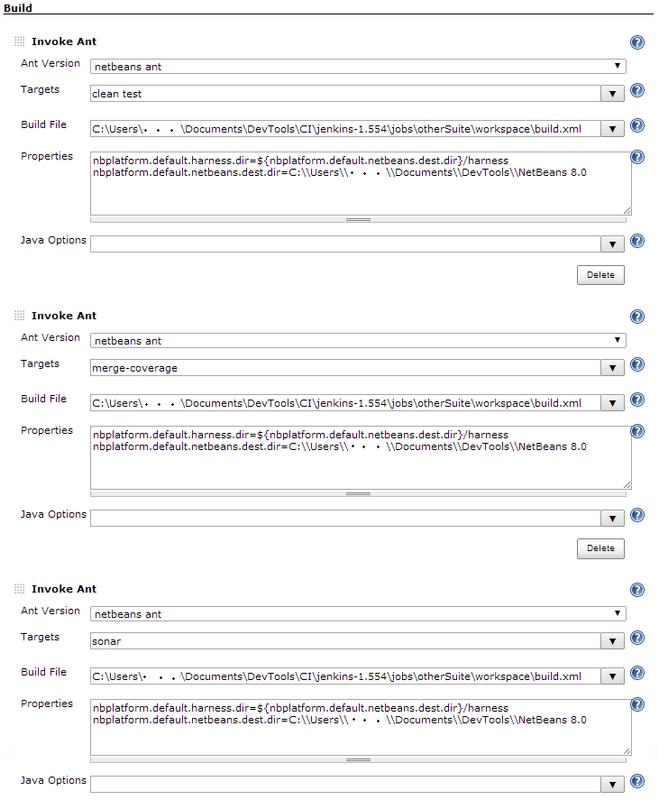Image resolution: width=659 pixels, height=800 pixels.
Task: Open help for the Targets field showing clean test
Action: tap(637, 89)
